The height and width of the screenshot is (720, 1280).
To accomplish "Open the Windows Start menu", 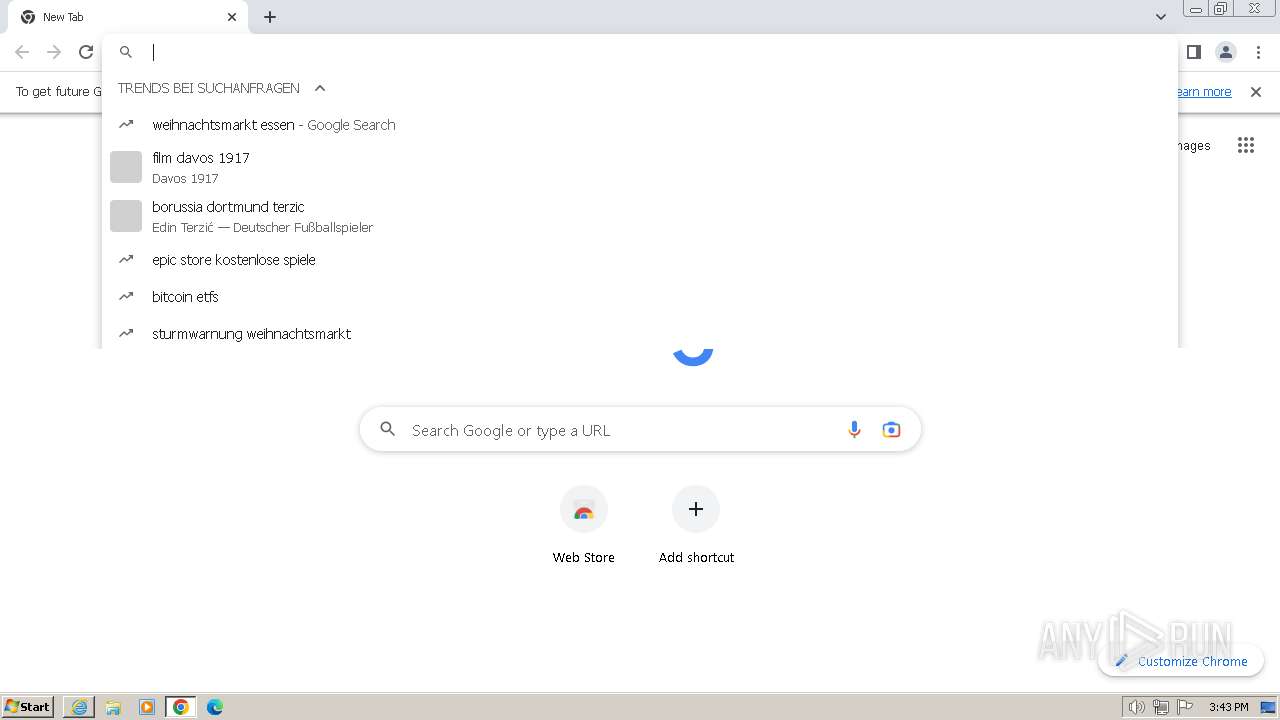I will 28,707.
